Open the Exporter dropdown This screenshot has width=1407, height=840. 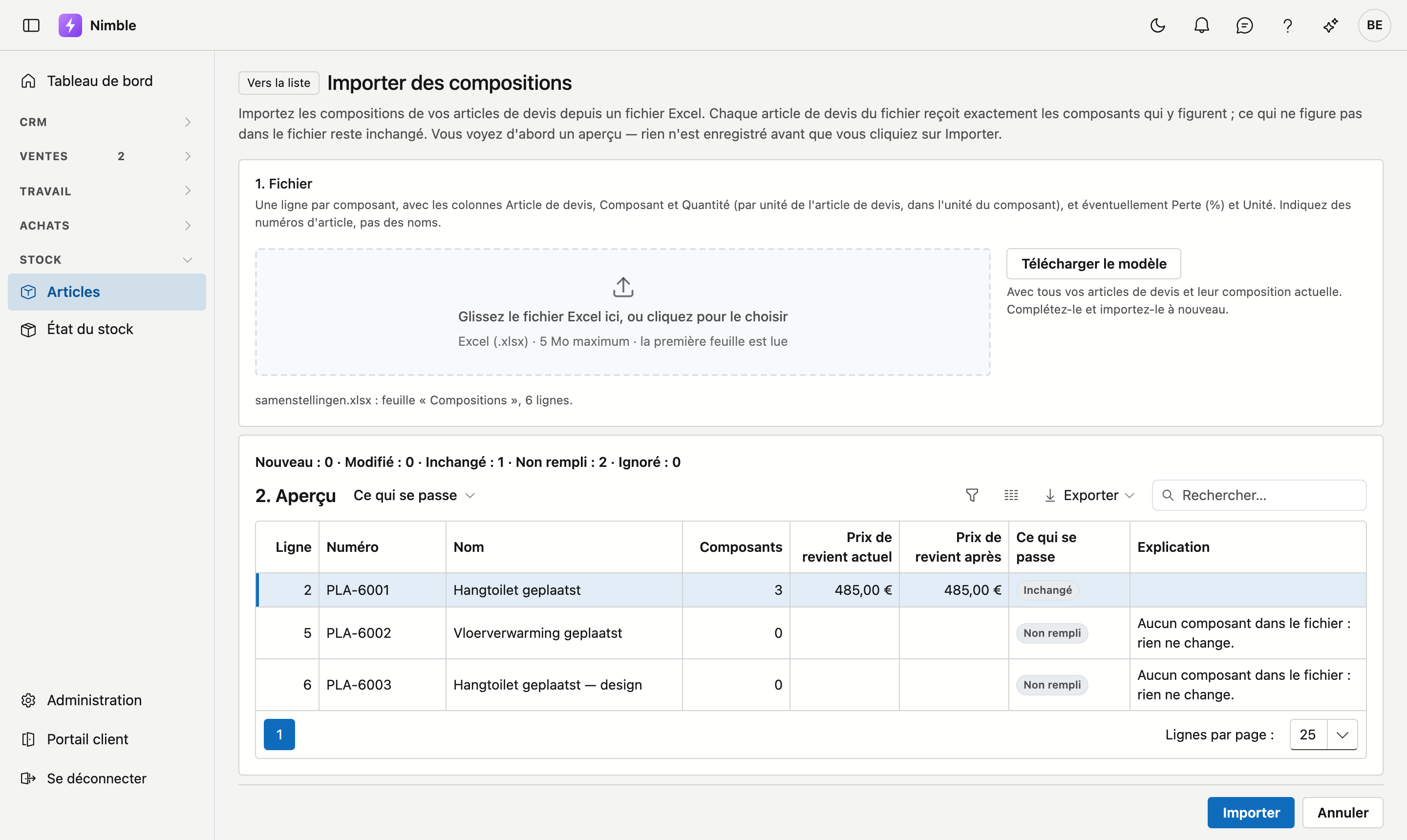pos(1090,495)
